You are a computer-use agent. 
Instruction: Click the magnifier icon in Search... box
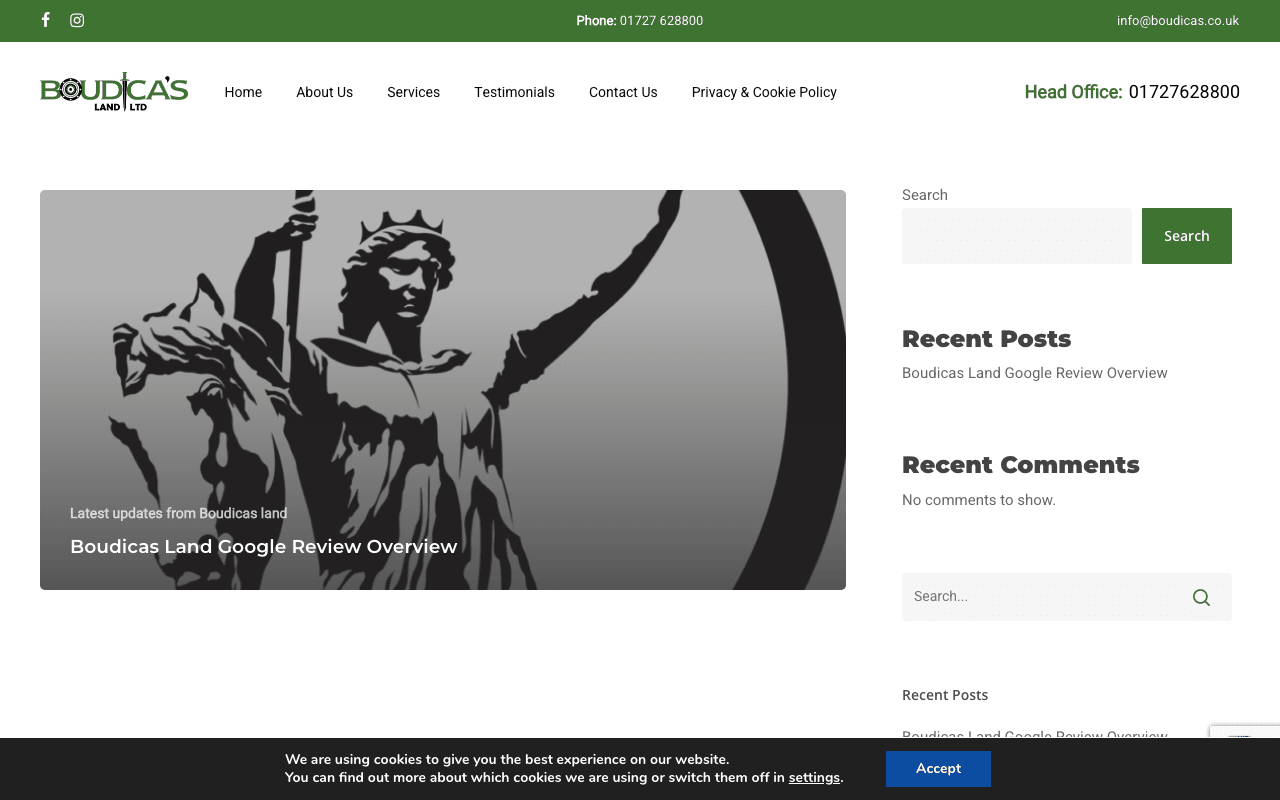pyautogui.click(x=1201, y=597)
